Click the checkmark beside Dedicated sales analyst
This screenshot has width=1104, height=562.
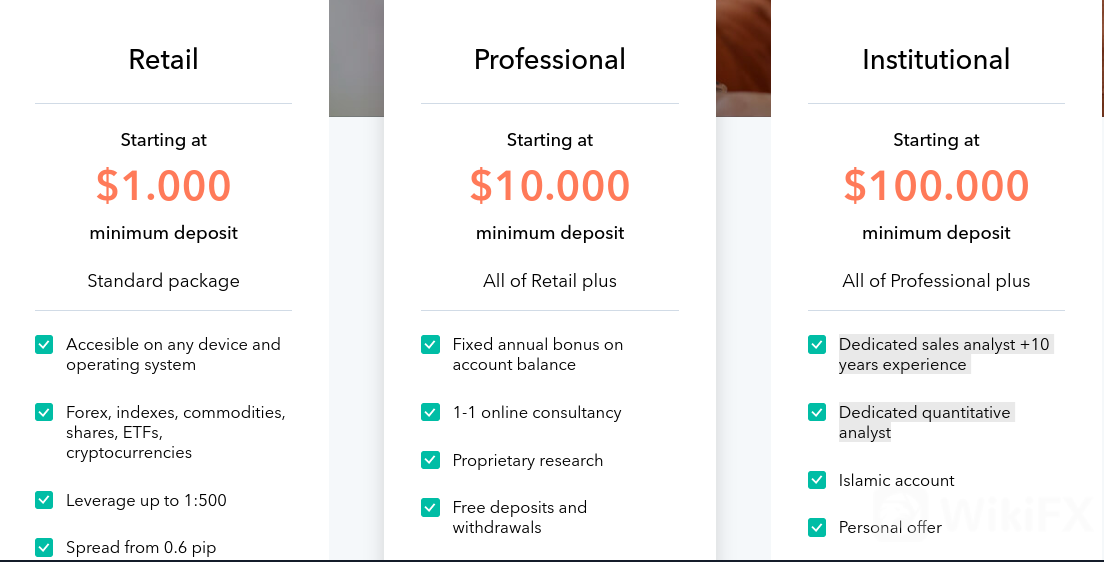click(x=817, y=344)
